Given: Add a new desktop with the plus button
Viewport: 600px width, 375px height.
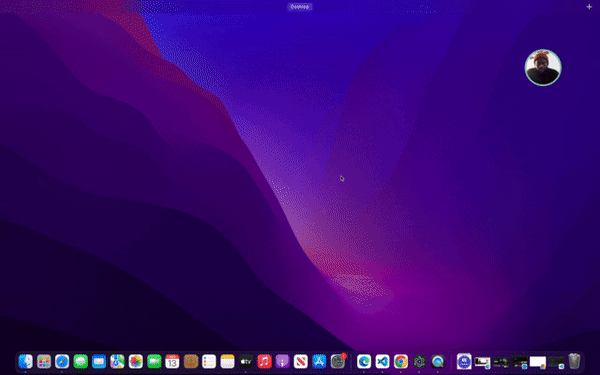Looking at the screenshot, I should 589,7.
